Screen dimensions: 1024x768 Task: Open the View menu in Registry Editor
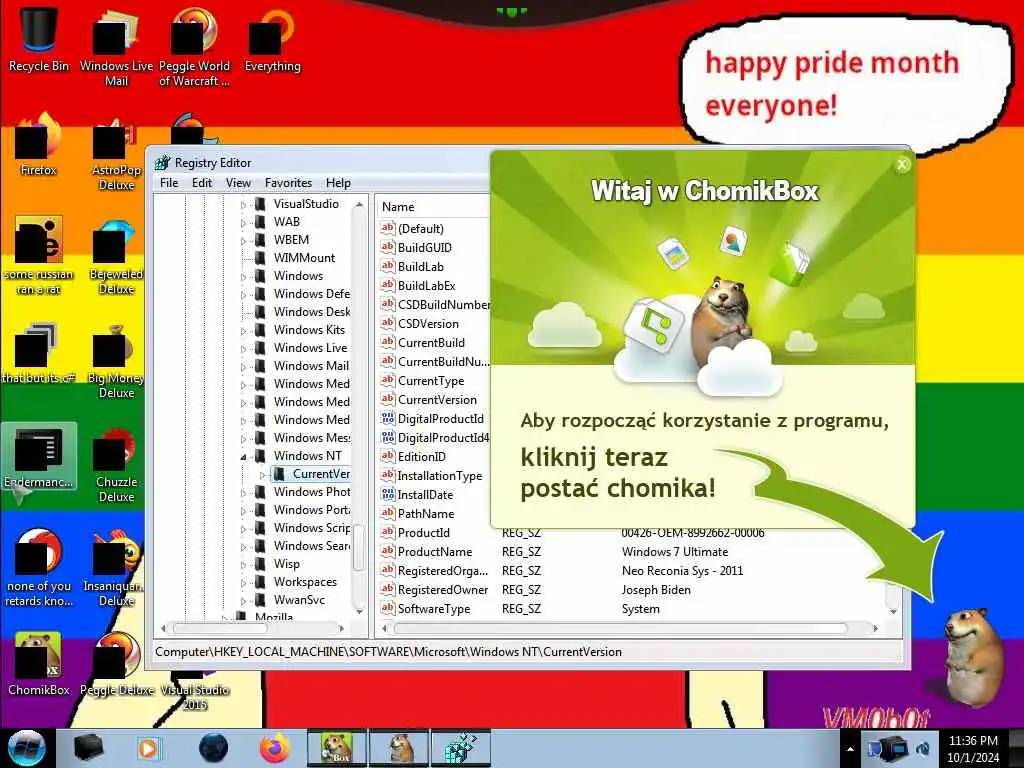point(238,183)
